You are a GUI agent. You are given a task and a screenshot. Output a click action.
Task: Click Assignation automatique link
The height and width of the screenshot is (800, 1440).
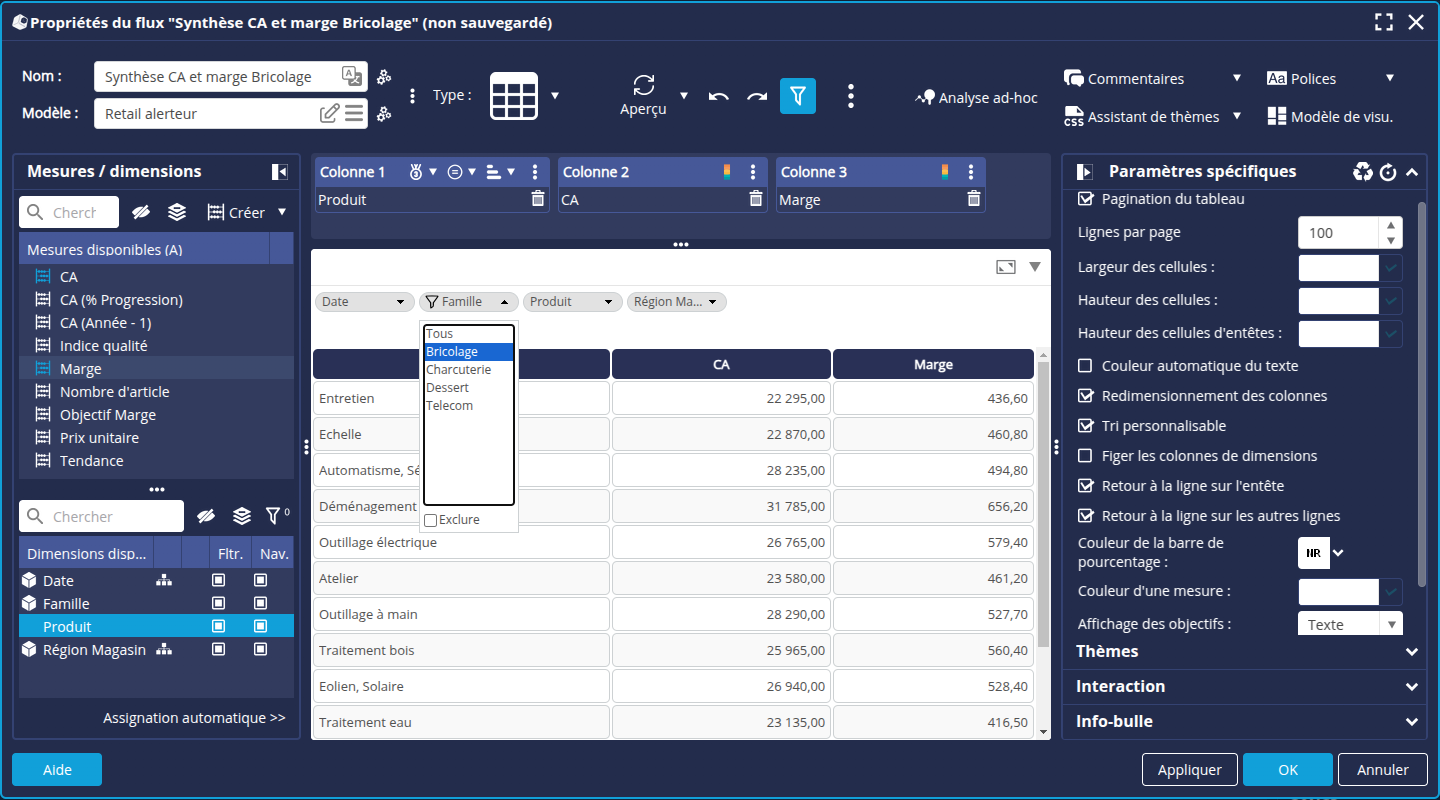coord(194,718)
